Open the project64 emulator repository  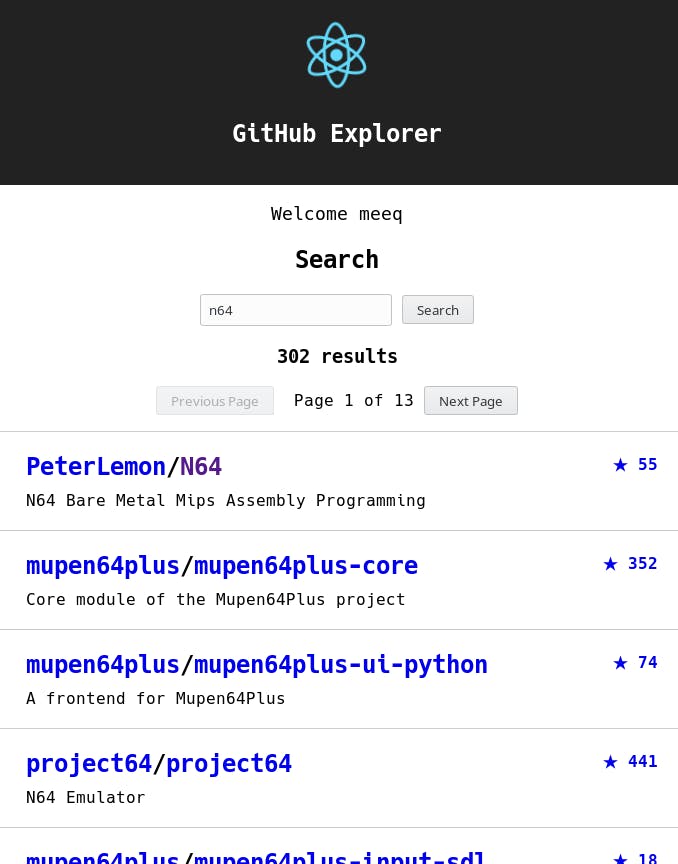pos(229,763)
